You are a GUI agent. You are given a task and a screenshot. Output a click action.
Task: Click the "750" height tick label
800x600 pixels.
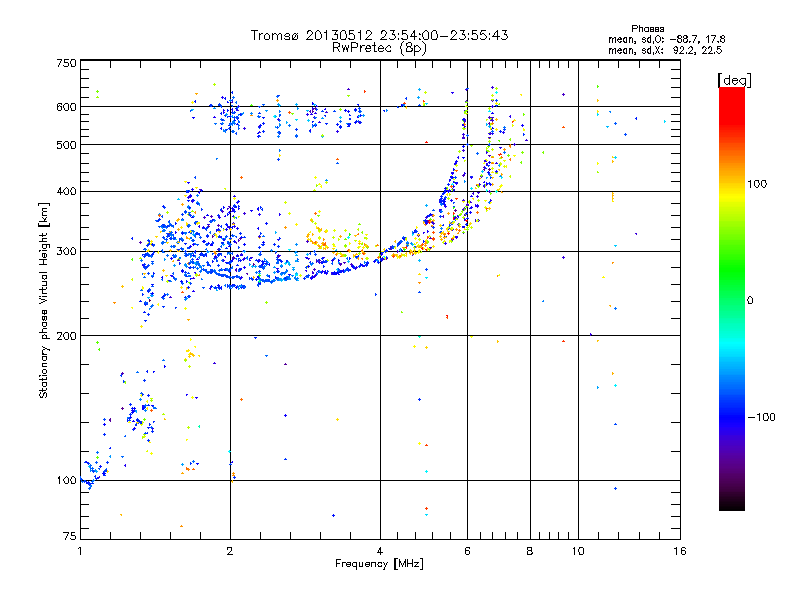pos(66,63)
